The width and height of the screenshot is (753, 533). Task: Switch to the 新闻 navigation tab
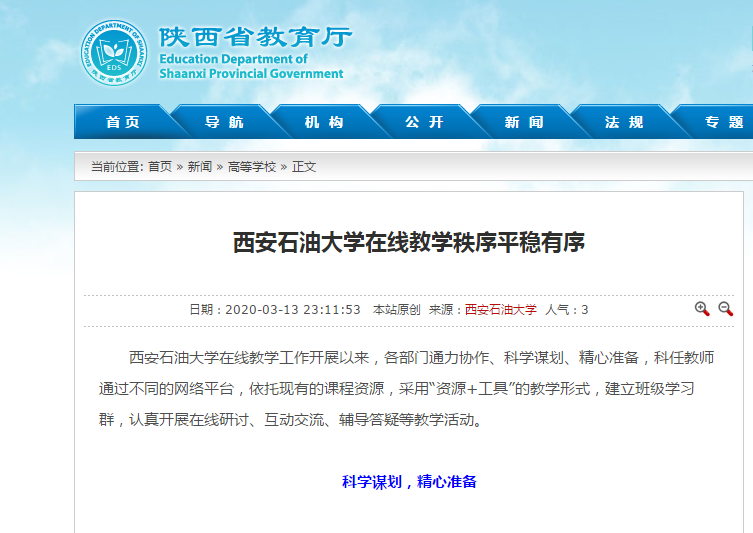(x=524, y=122)
